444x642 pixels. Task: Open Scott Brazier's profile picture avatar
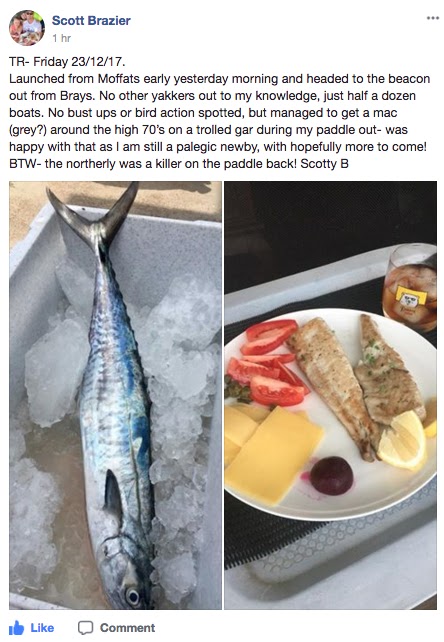tap(27, 27)
